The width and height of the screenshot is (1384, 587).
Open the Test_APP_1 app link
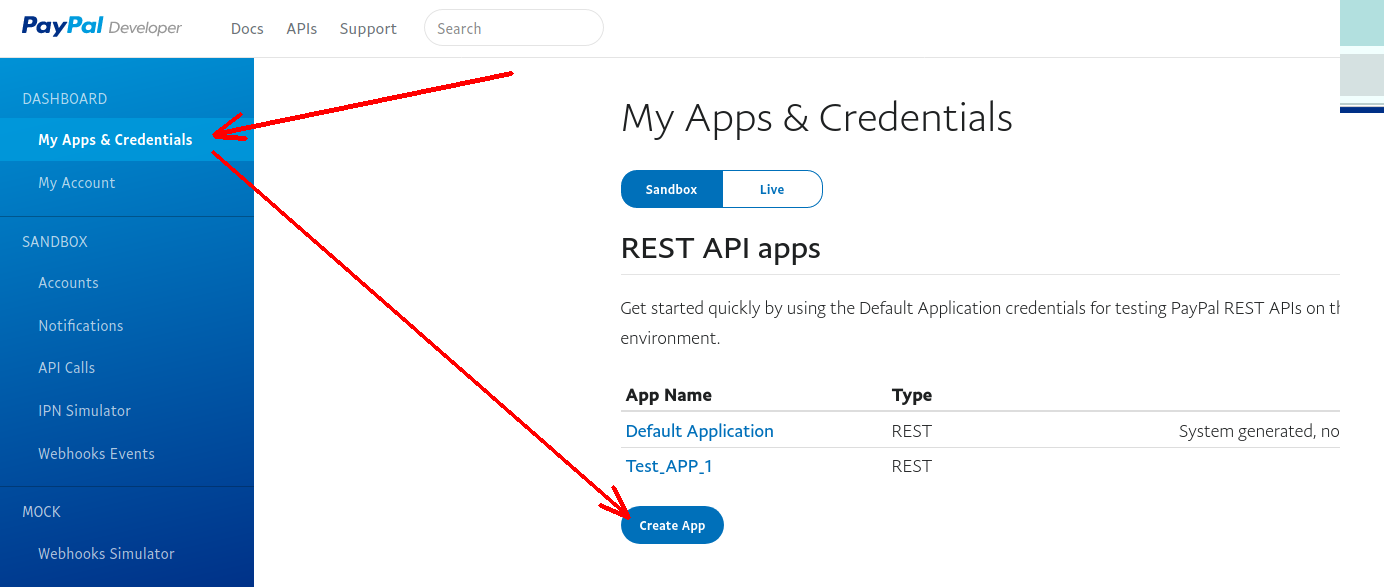click(x=669, y=466)
